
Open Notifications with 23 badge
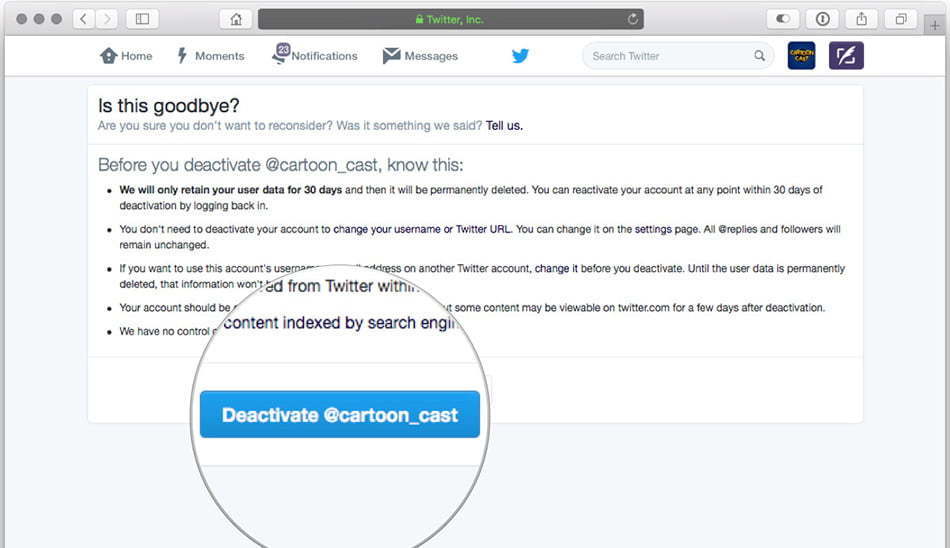coord(315,55)
